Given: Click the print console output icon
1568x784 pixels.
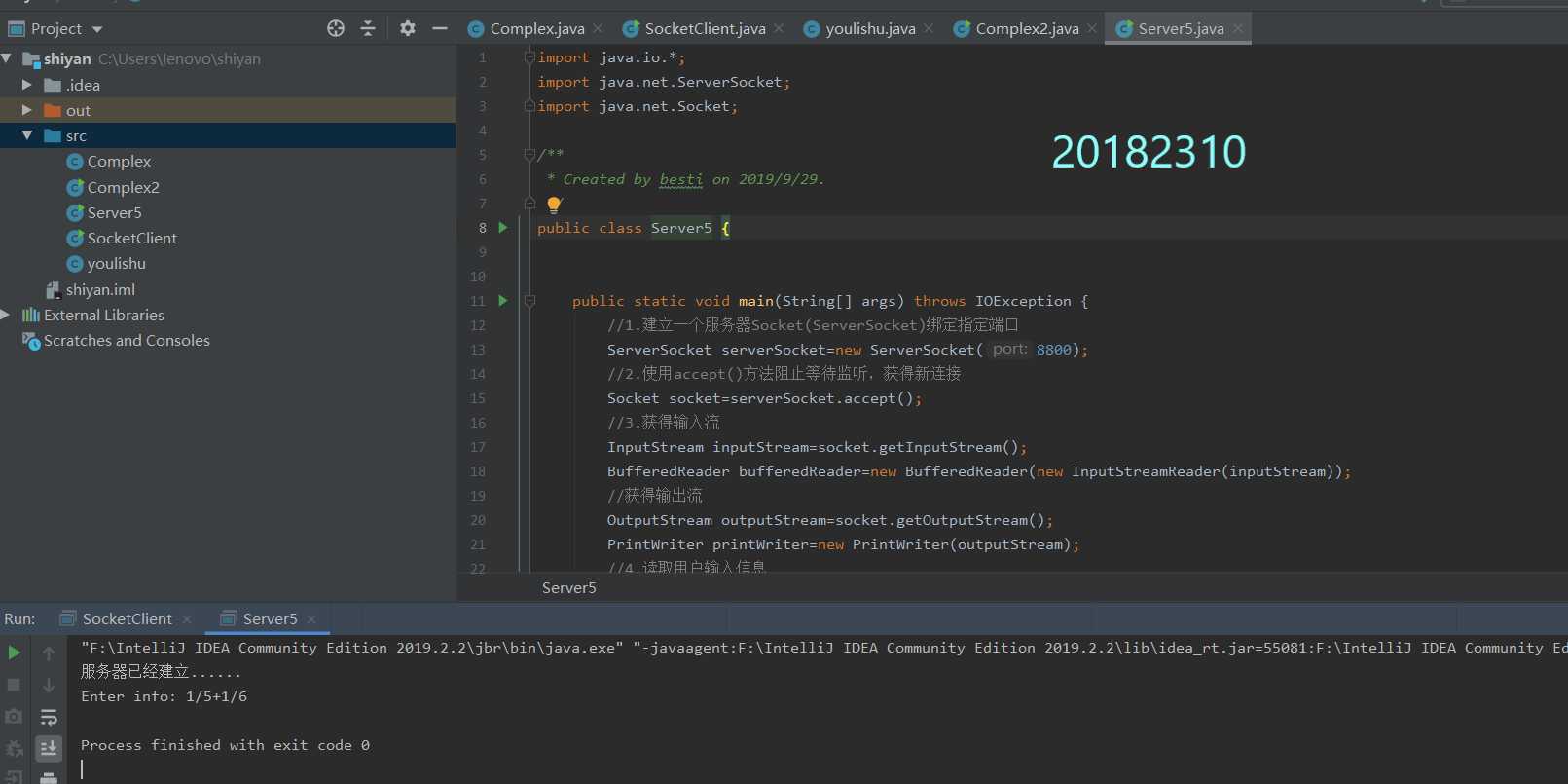Looking at the screenshot, I should (x=49, y=777).
